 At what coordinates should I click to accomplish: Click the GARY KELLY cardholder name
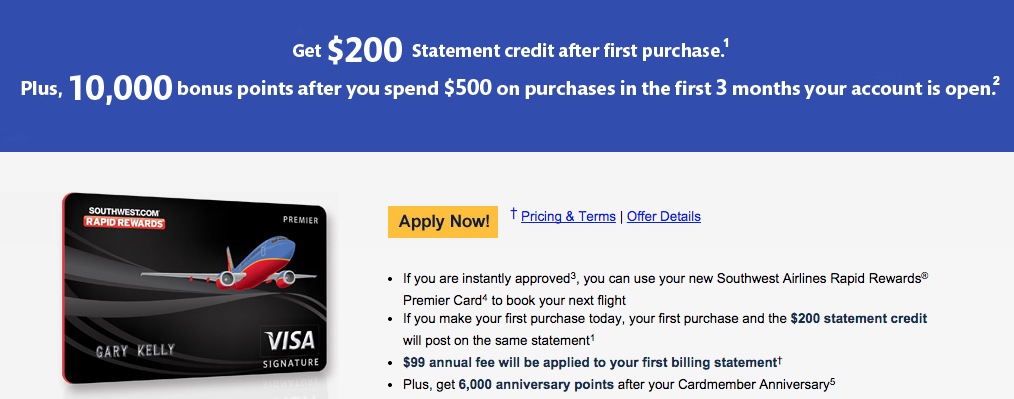tap(135, 351)
